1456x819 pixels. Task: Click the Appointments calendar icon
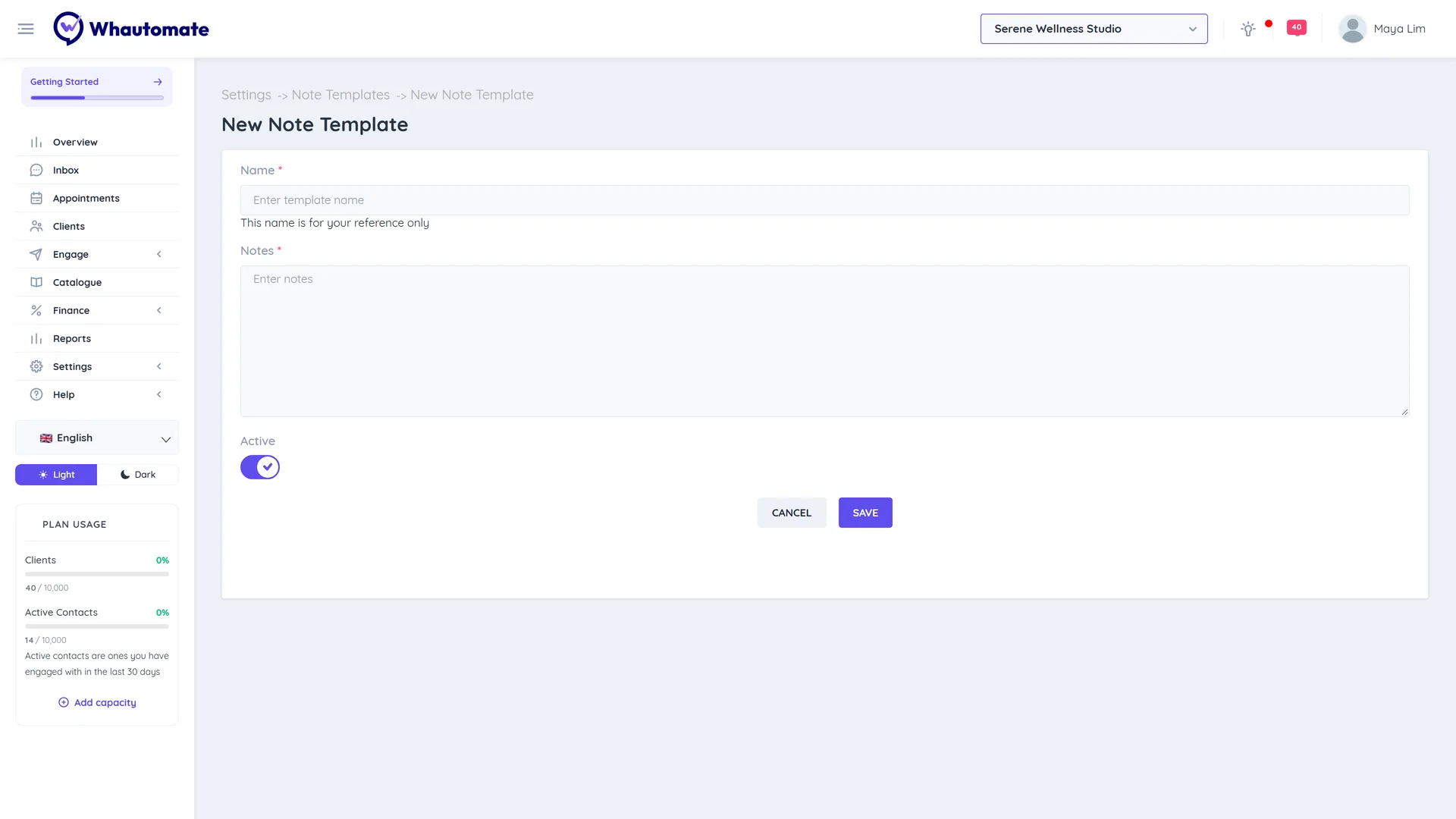tap(36, 199)
